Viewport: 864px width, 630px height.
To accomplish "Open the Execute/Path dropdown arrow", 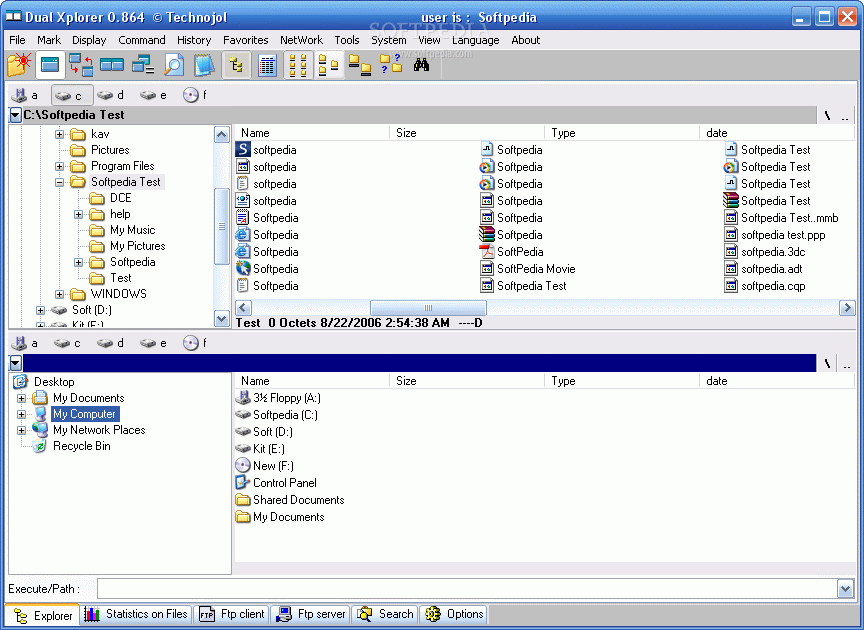I will coord(845,589).
